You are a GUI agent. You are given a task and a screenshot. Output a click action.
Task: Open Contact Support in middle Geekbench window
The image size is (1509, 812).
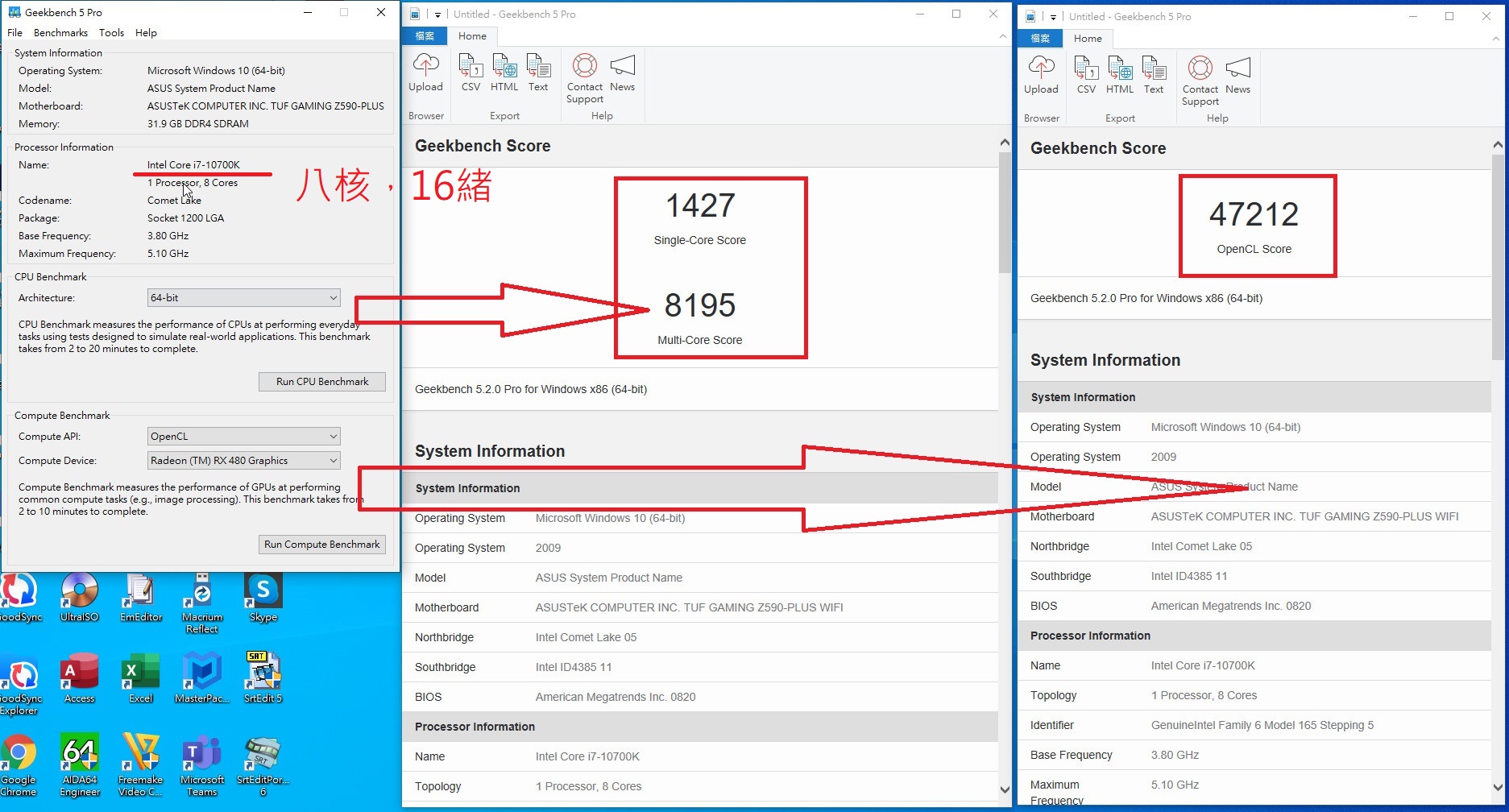pyautogui.click(x=585, y=78)
